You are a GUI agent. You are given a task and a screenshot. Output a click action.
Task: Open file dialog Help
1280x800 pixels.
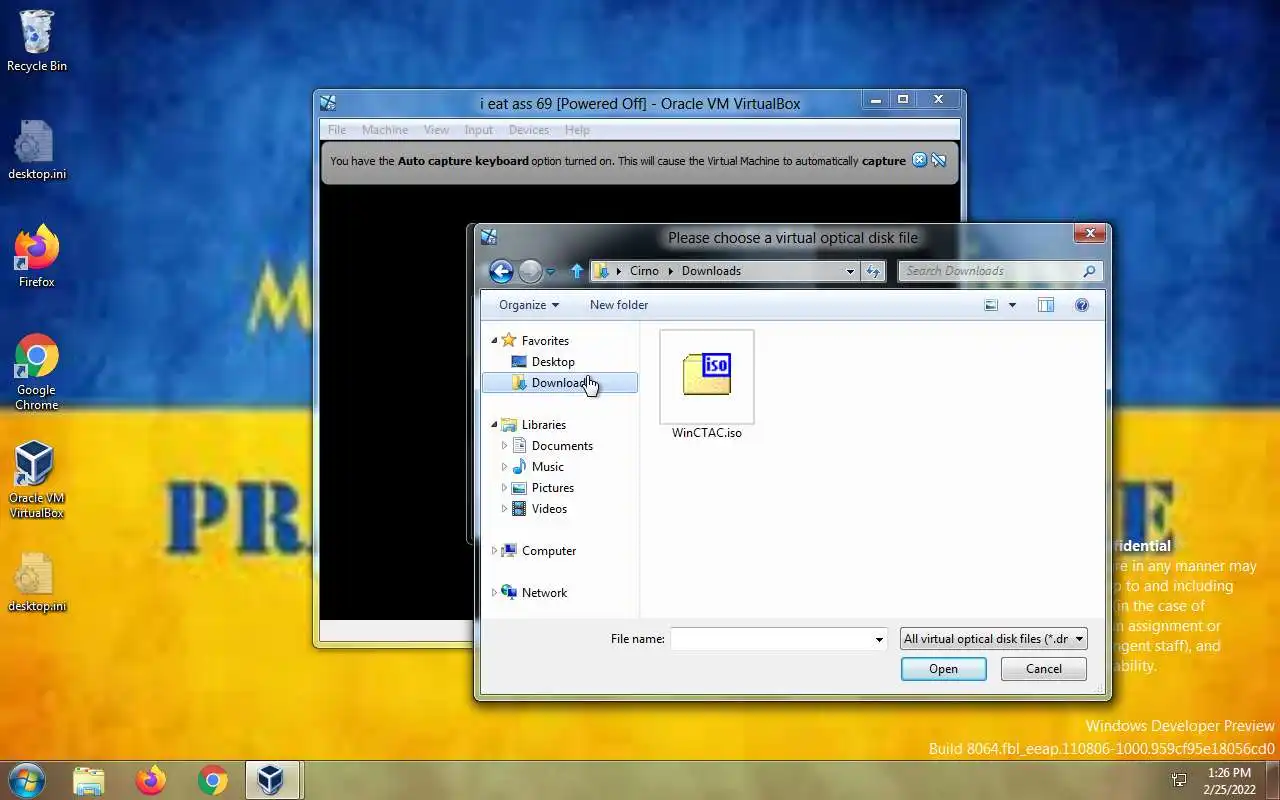1081,305
